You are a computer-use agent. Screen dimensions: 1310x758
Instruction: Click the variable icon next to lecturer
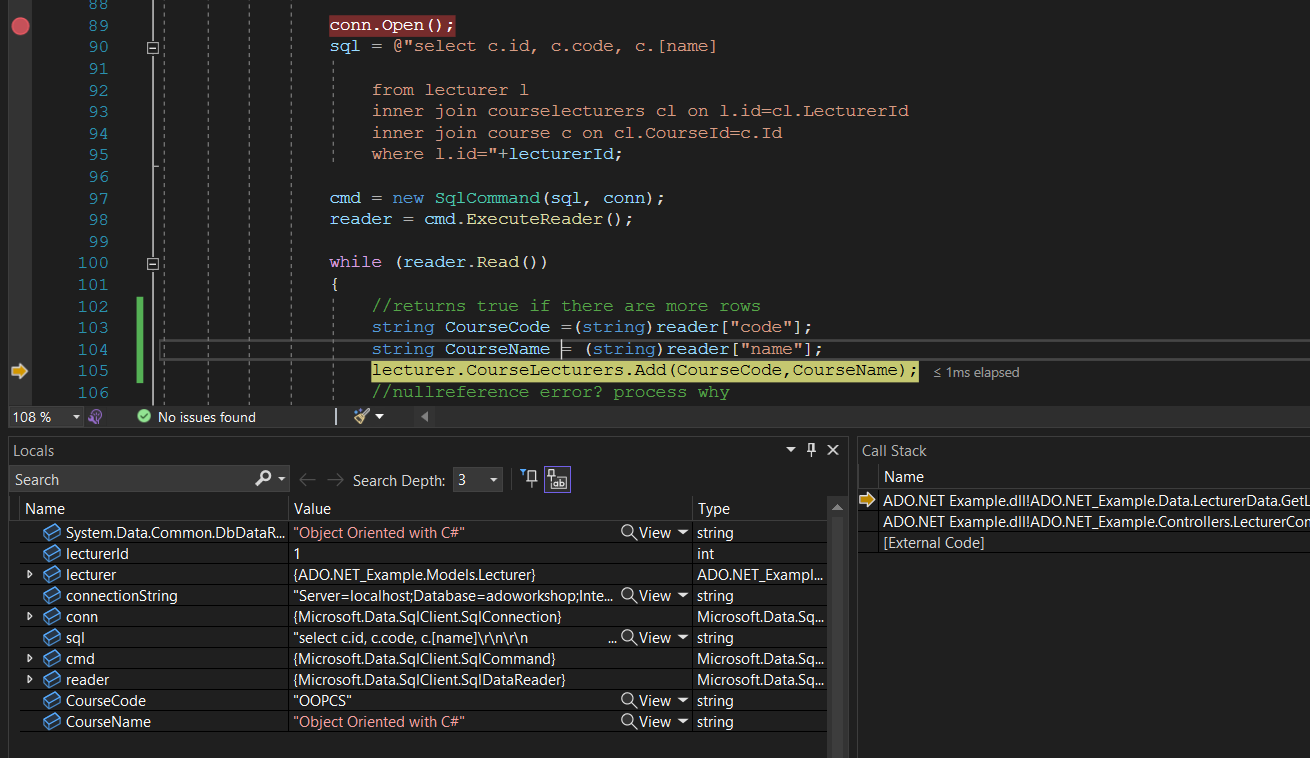coord(52,575)
